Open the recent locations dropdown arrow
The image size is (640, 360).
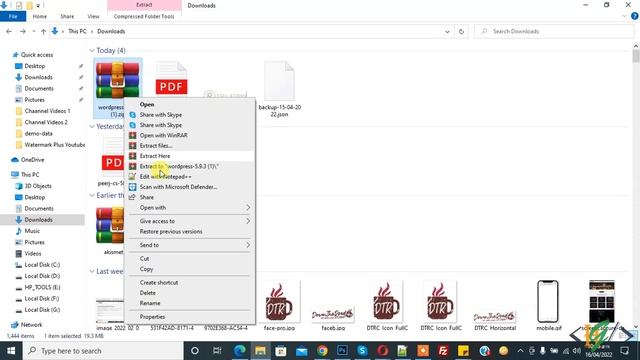[x=34, y=31]
